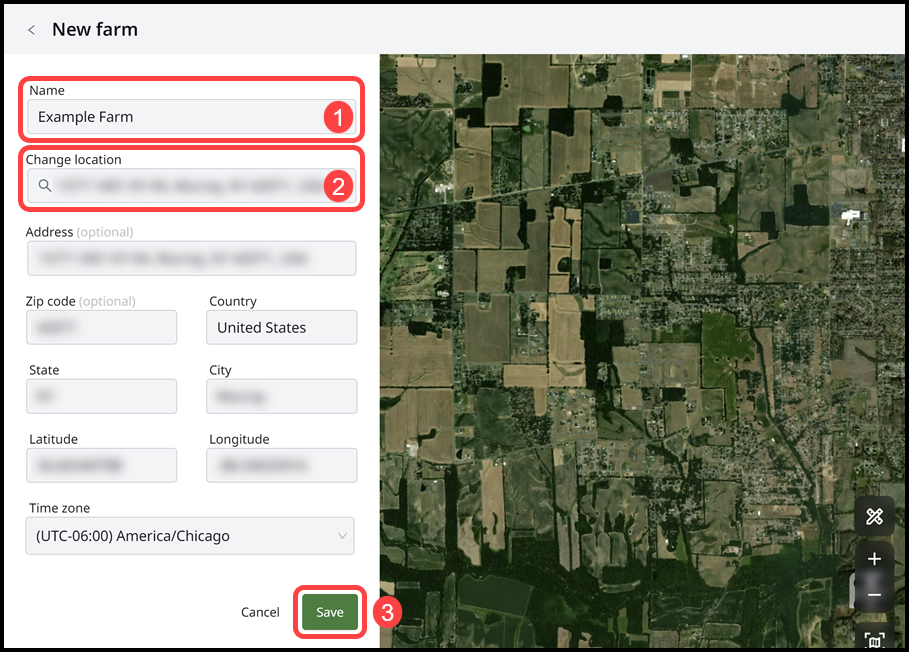Image resolution: width=909 pixels, height=652 pixels.
Task: Select the City input field
Action: [x=281, y=396]
